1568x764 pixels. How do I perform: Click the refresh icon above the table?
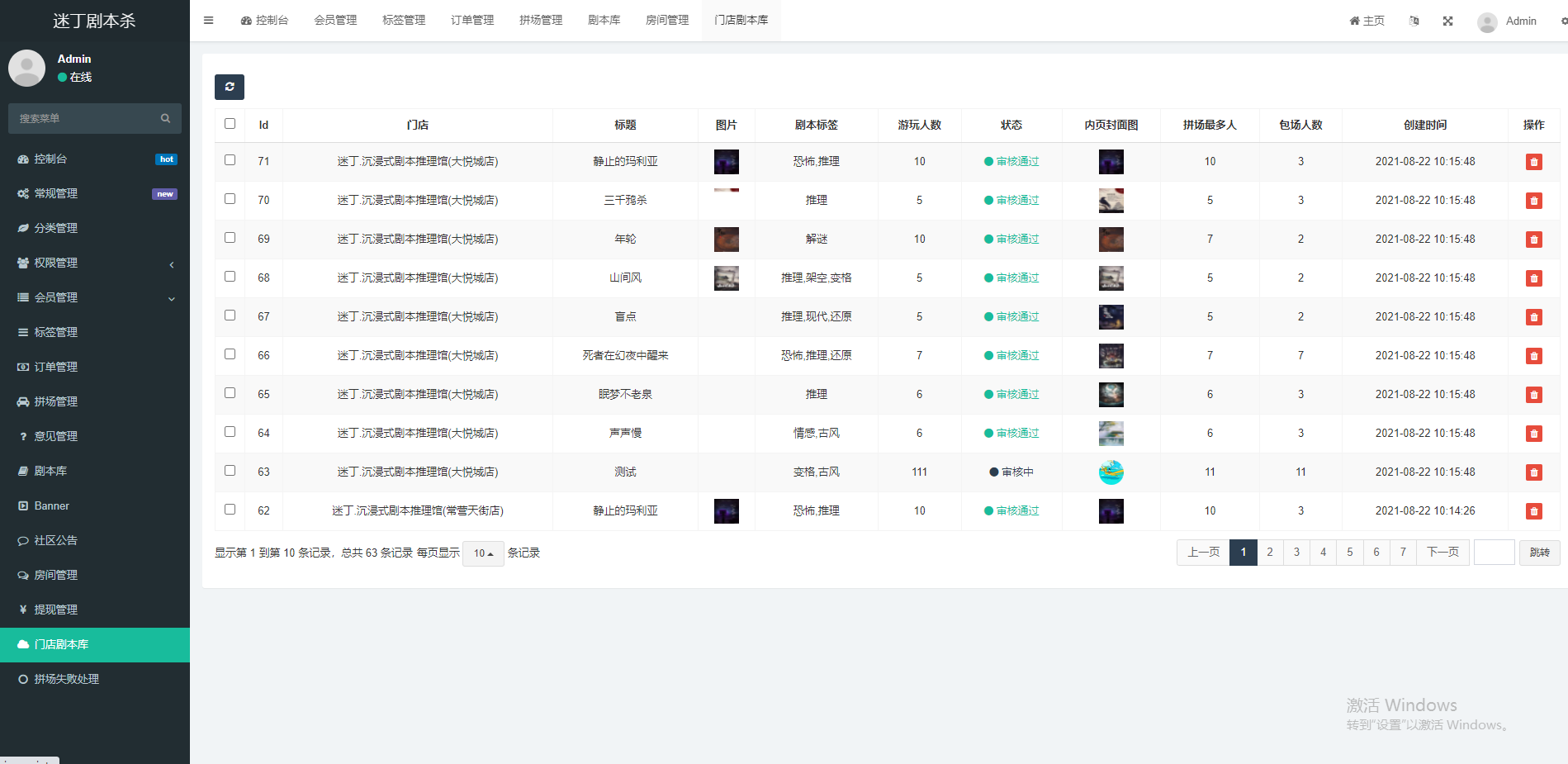(230, 87)
